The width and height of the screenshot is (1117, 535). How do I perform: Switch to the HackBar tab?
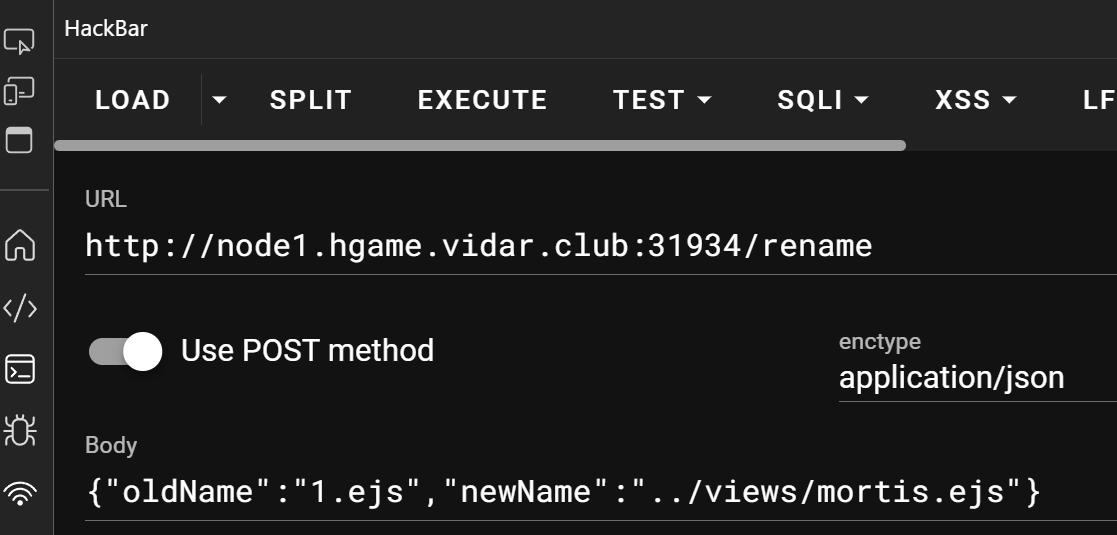click(x=106, y=29)
